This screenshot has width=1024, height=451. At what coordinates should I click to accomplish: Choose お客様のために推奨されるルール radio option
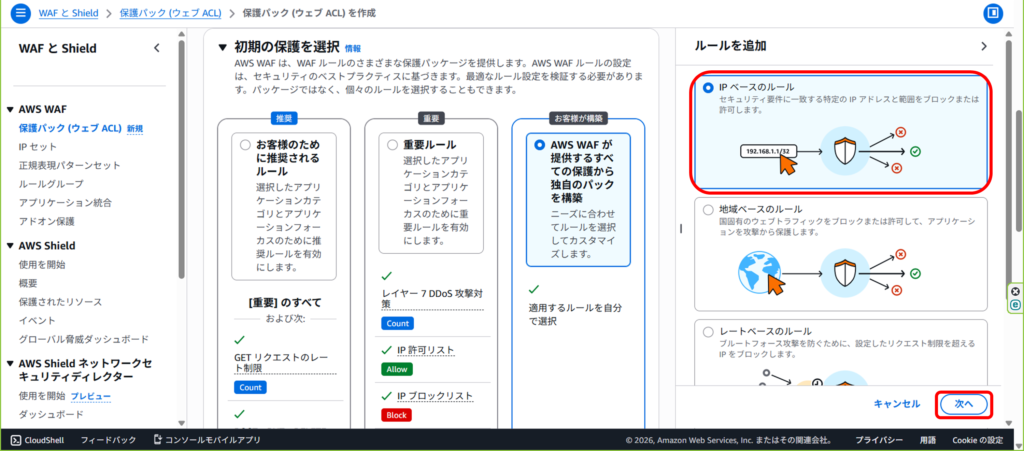coord(245,145)
